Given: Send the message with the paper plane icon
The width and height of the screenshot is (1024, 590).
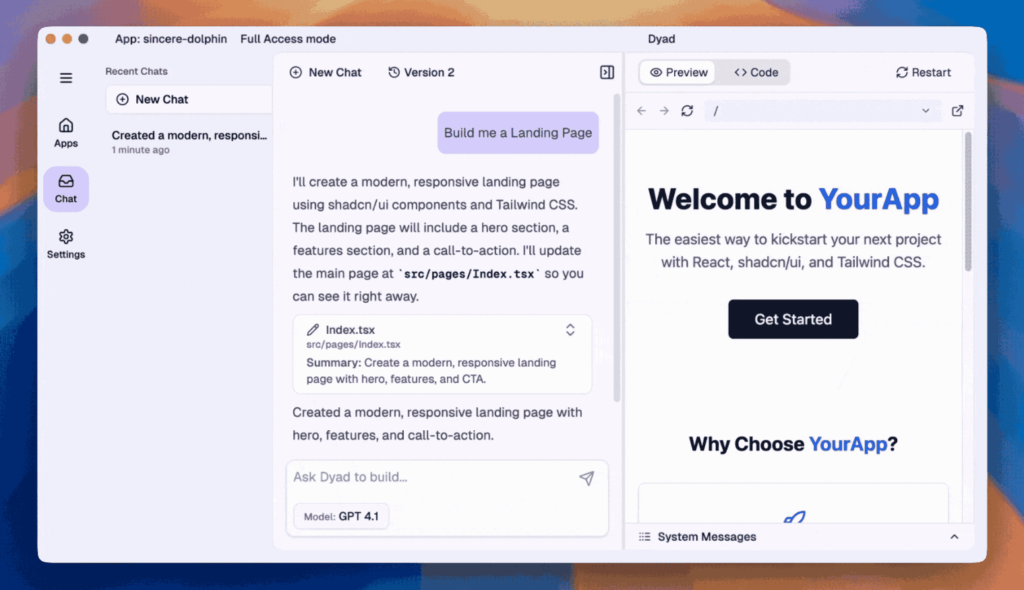Looking at the screenshot, I should coord(587,477).
